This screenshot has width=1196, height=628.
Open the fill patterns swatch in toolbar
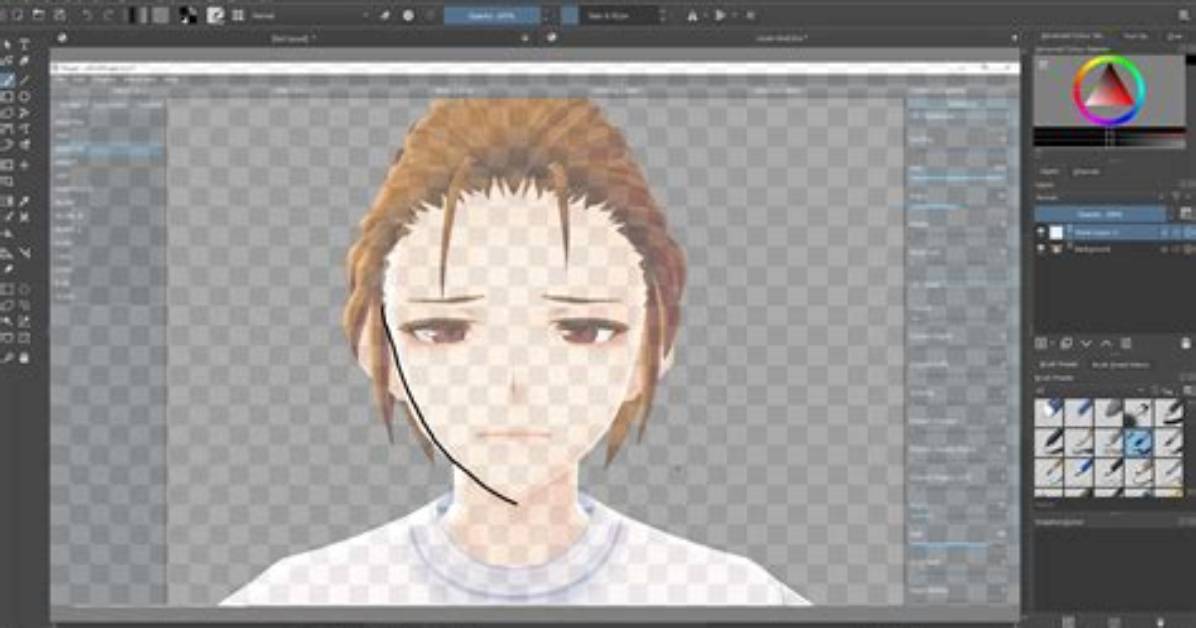(161, 14)
